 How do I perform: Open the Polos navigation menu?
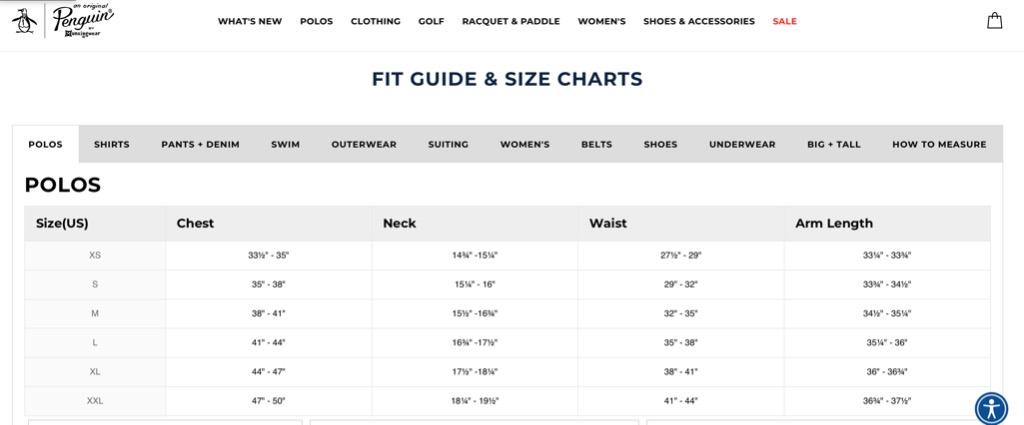(316, 22)
